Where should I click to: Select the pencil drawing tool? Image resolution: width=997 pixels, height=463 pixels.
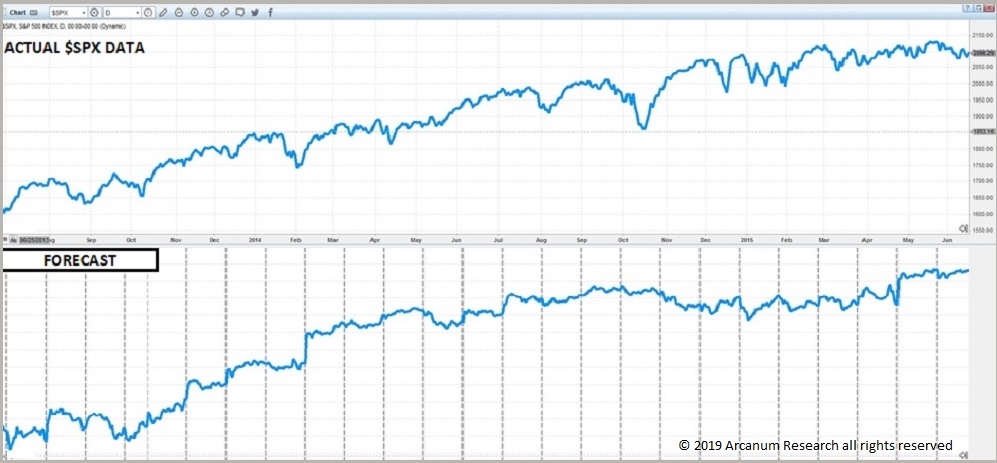tap(163, 13)
